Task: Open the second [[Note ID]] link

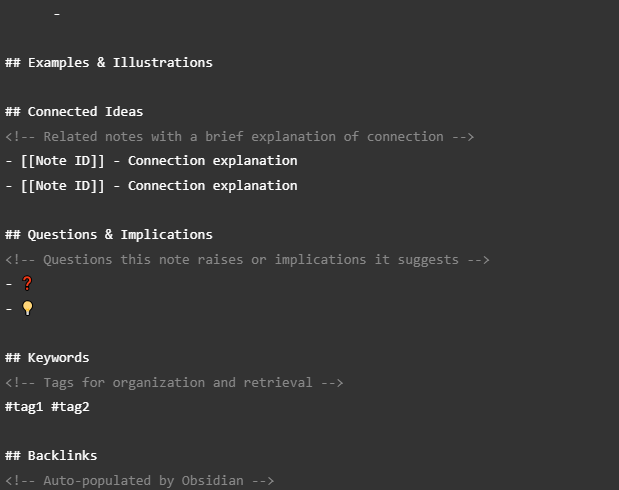Action: 63,186
